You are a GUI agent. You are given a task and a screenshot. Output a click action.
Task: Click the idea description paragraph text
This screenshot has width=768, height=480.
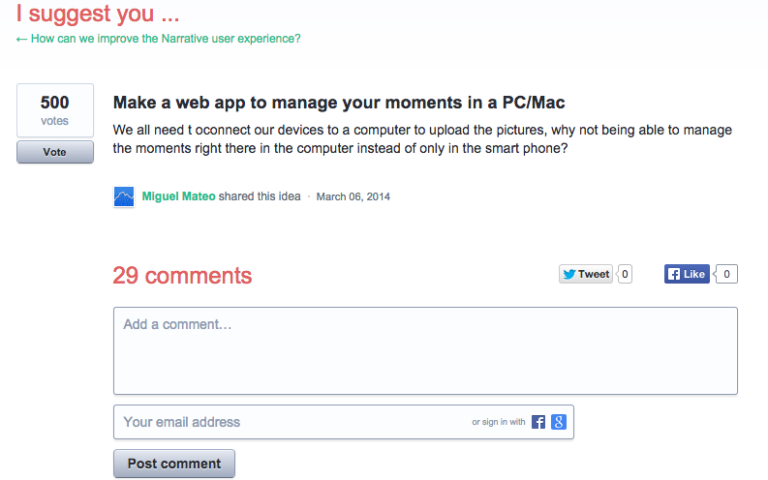click(422, 139)
